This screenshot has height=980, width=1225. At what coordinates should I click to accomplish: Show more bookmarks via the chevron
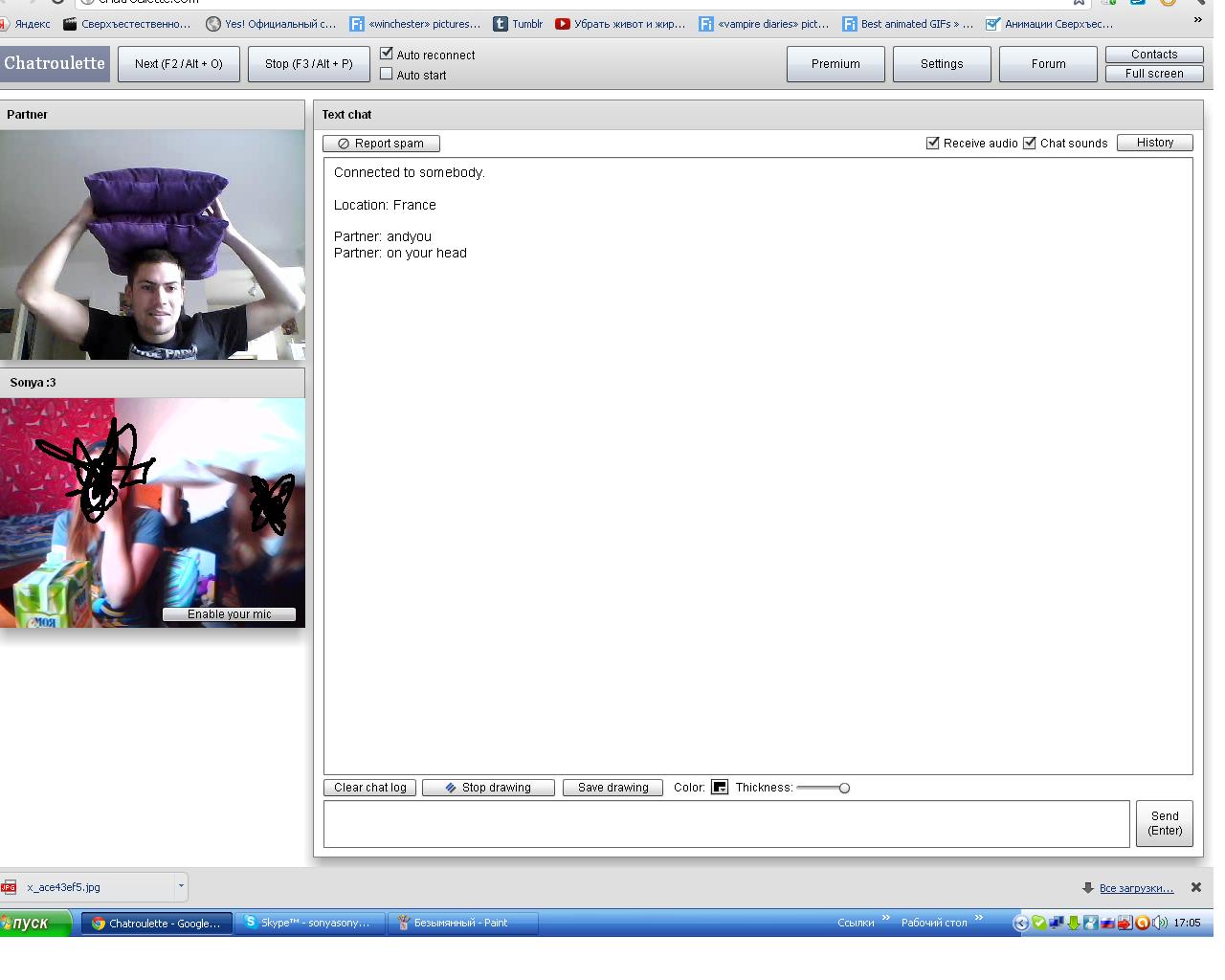click(x=1197, y=20)
